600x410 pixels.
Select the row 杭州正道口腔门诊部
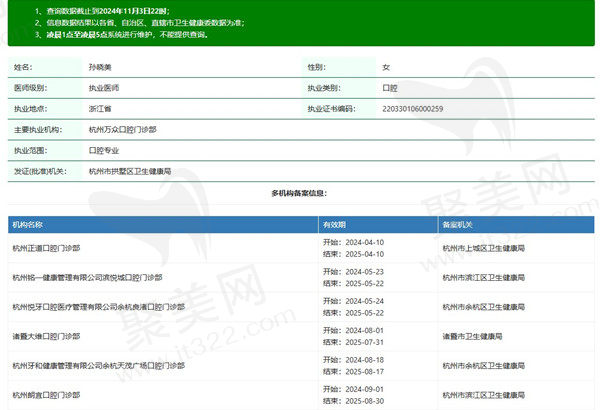46,248
